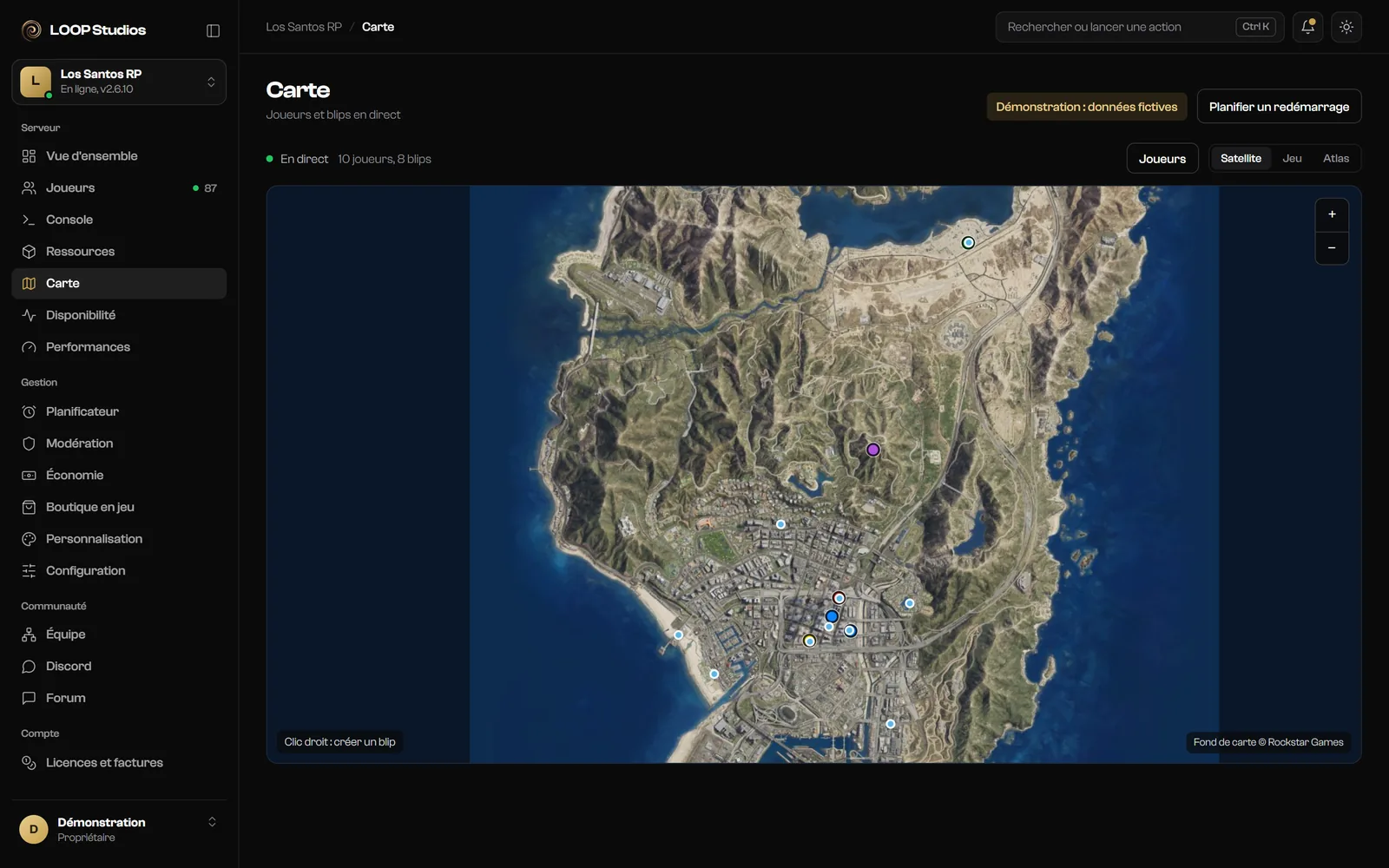Screen dimensions: 1389x868
Task: Open Économie banknote icon
Action: 29,476
